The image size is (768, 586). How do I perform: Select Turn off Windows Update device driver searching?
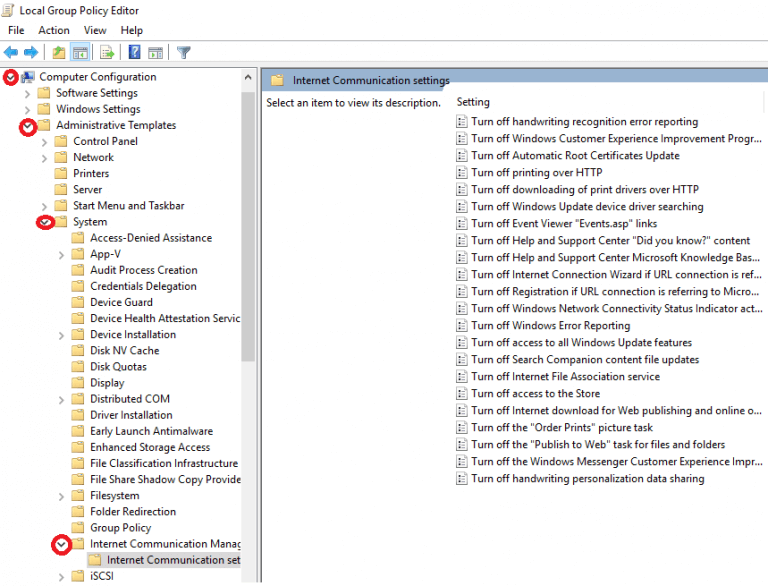pyautogui.click(x=587, y=207)
